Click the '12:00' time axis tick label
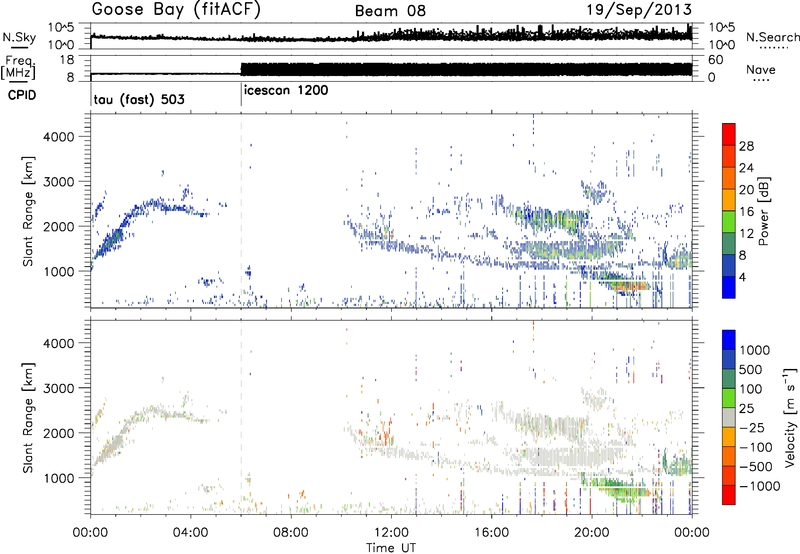800x554 pixels. click(x=391, y=533)
